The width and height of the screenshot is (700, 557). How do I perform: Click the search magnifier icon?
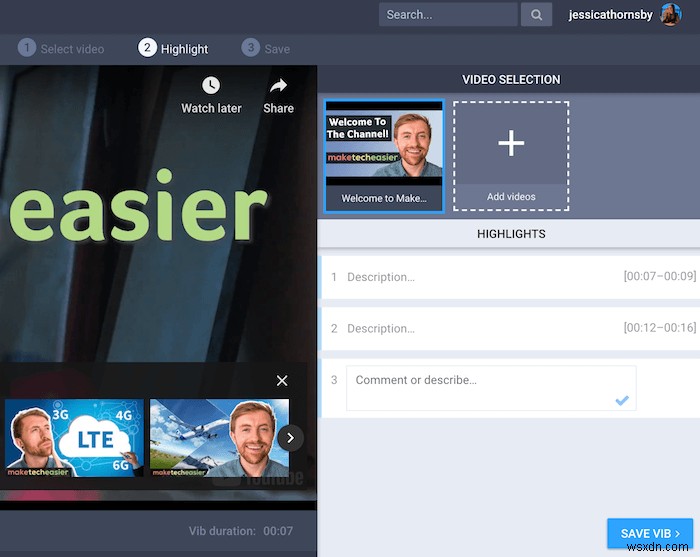tap(537, 15)
